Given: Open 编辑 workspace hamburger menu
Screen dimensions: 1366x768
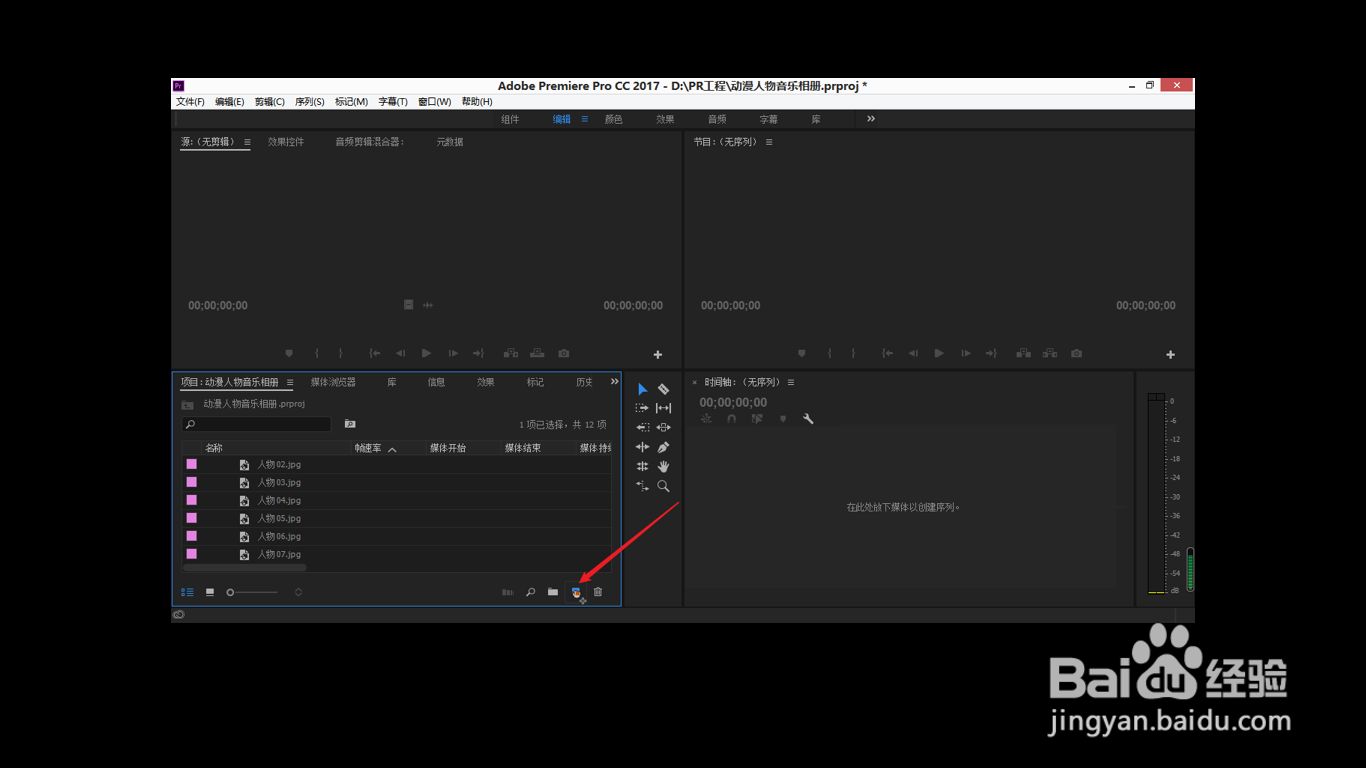Looking at the screenshot, I should [x=585, y=119].
